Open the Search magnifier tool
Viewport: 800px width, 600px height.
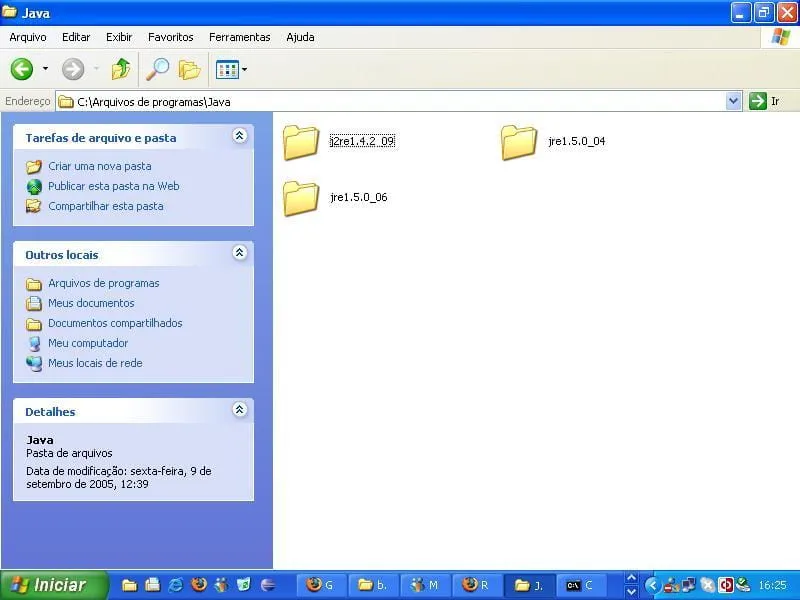(x=157, y=69)
